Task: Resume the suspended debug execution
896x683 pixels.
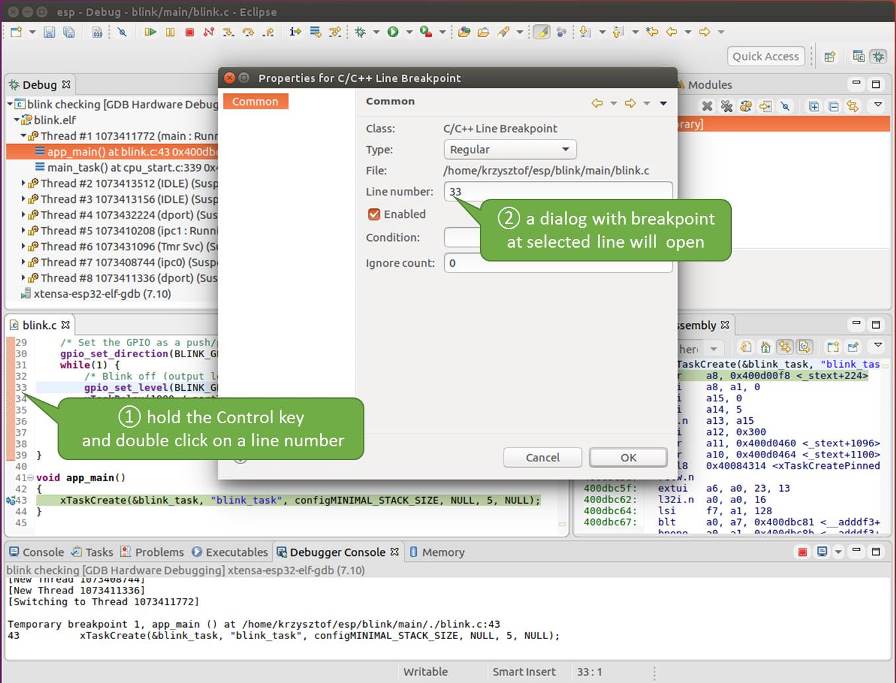Action: [150, 31]
